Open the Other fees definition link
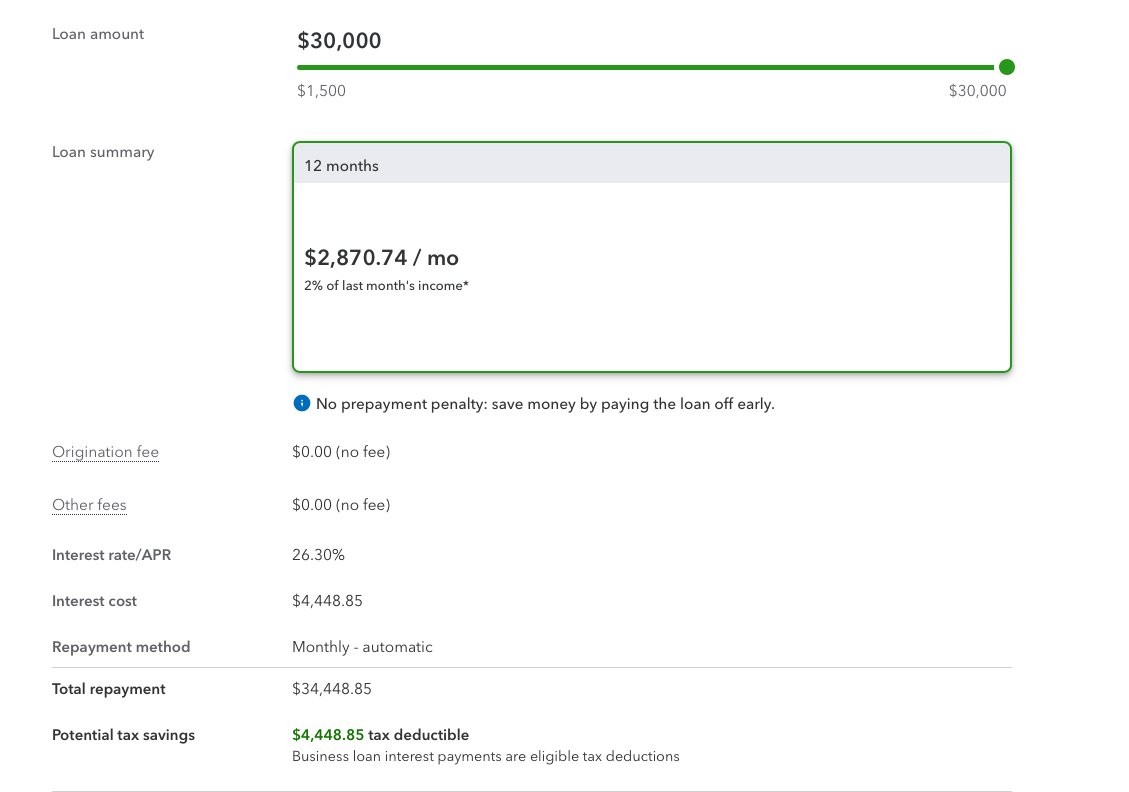The image size is (1129, 792). coord(89,505)
